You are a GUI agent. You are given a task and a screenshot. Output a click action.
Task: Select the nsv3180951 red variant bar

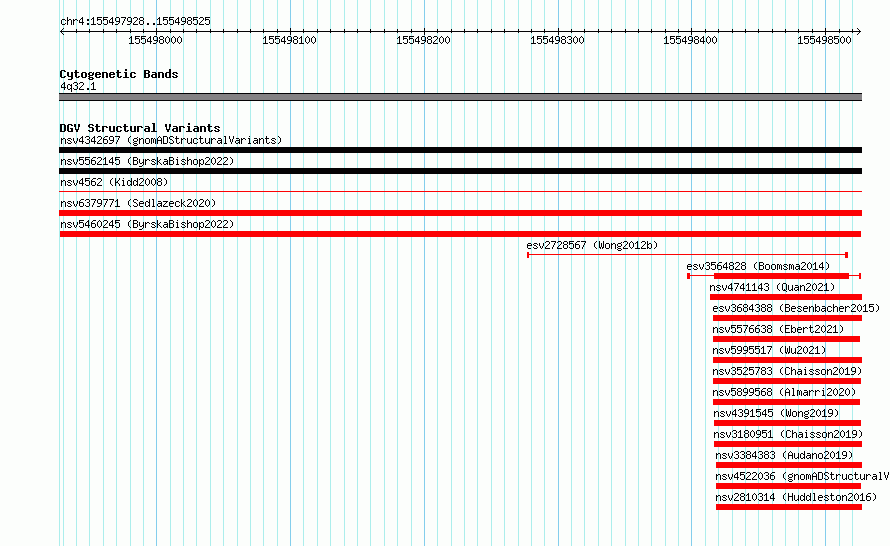pyautogui.click(x=788, y=444)
